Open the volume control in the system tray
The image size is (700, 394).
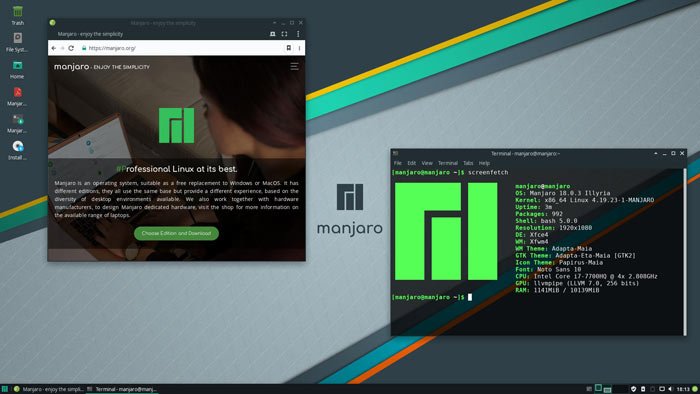[x=671, y=389]
